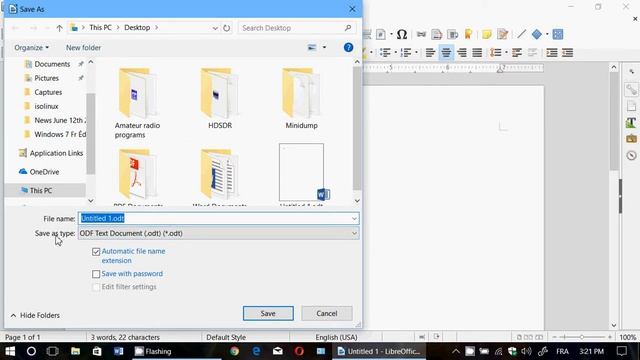Align text right in LibreOffice

click(462, 52)
